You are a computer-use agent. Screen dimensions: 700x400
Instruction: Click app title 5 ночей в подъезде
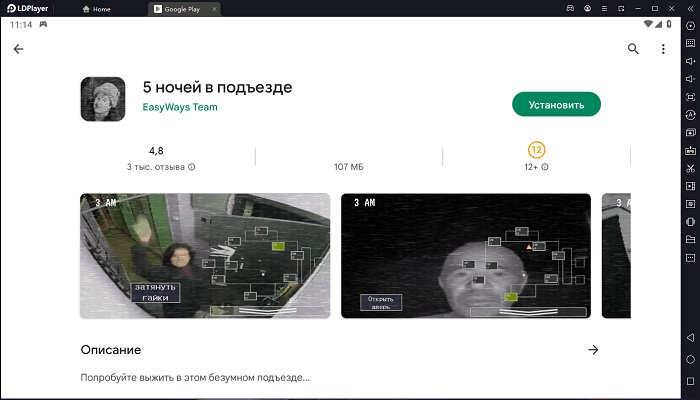[217, 87]
